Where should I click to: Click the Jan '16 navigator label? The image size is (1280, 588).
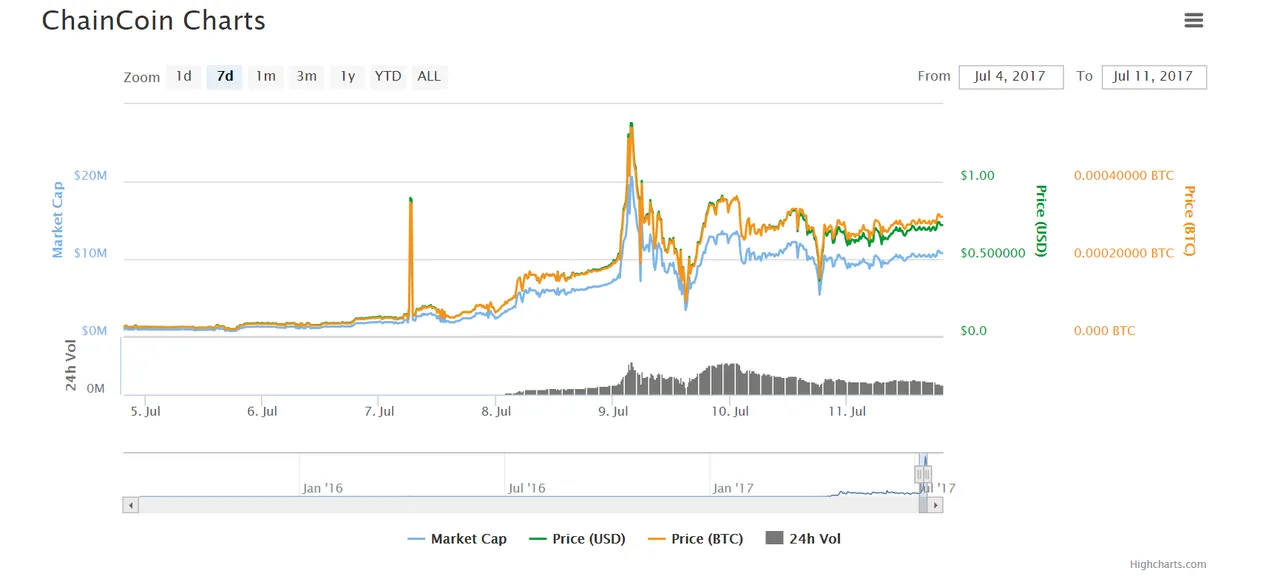pyautogui.click(x=322, y=488)
